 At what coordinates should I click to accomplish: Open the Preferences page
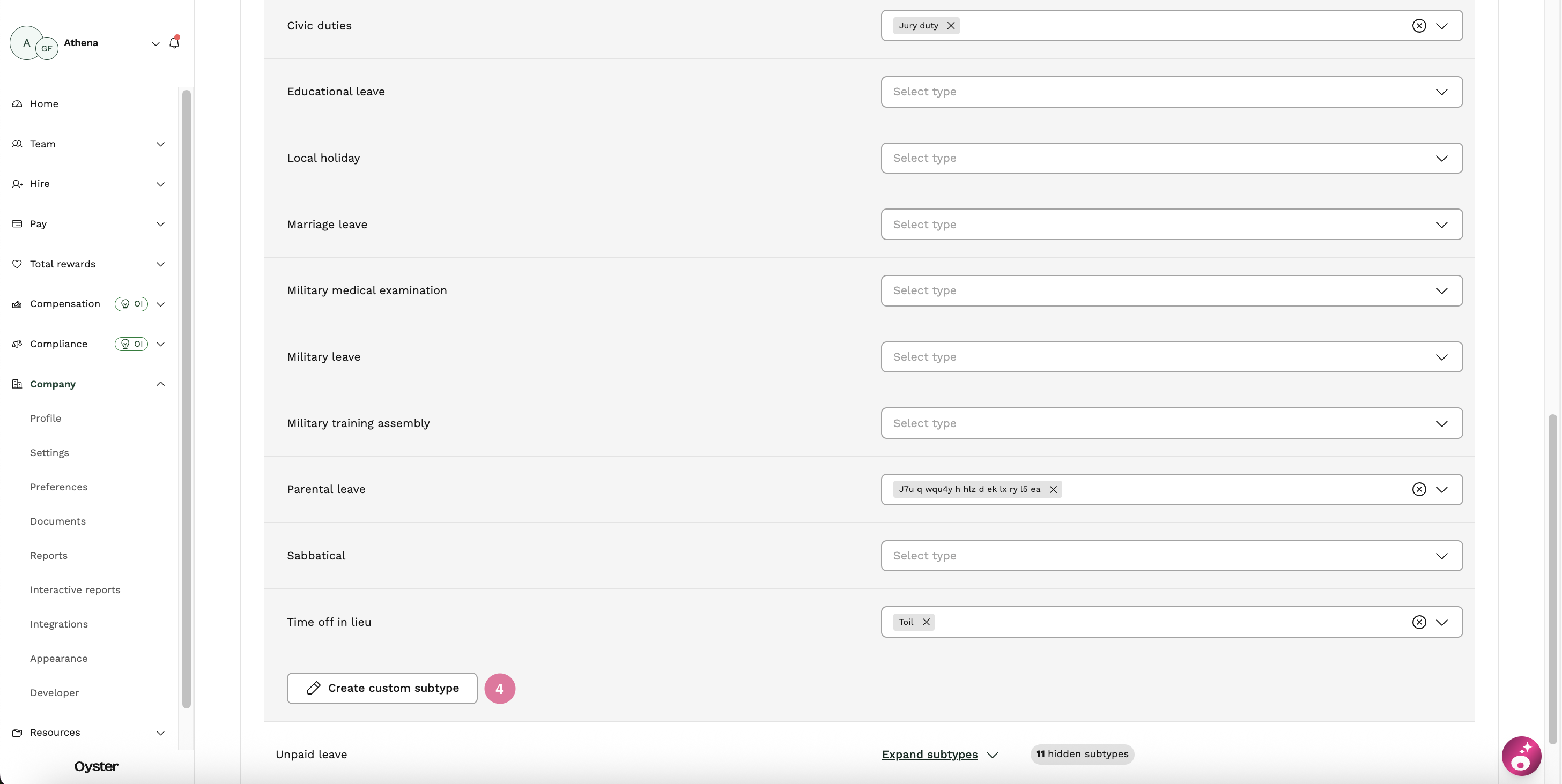59,487
